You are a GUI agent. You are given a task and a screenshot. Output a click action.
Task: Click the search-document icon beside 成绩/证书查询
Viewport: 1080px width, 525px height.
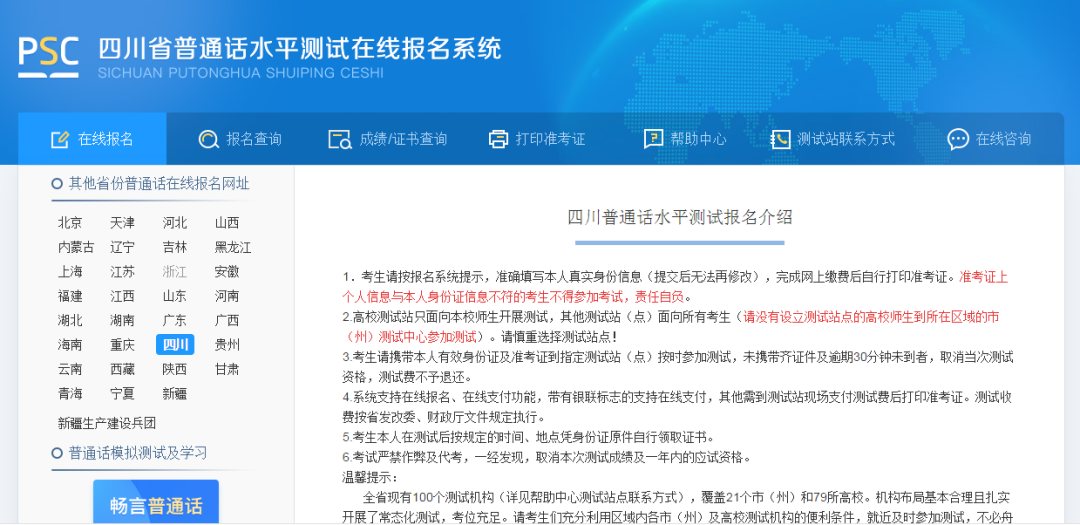pyautogui.click(x=340, y=139)
